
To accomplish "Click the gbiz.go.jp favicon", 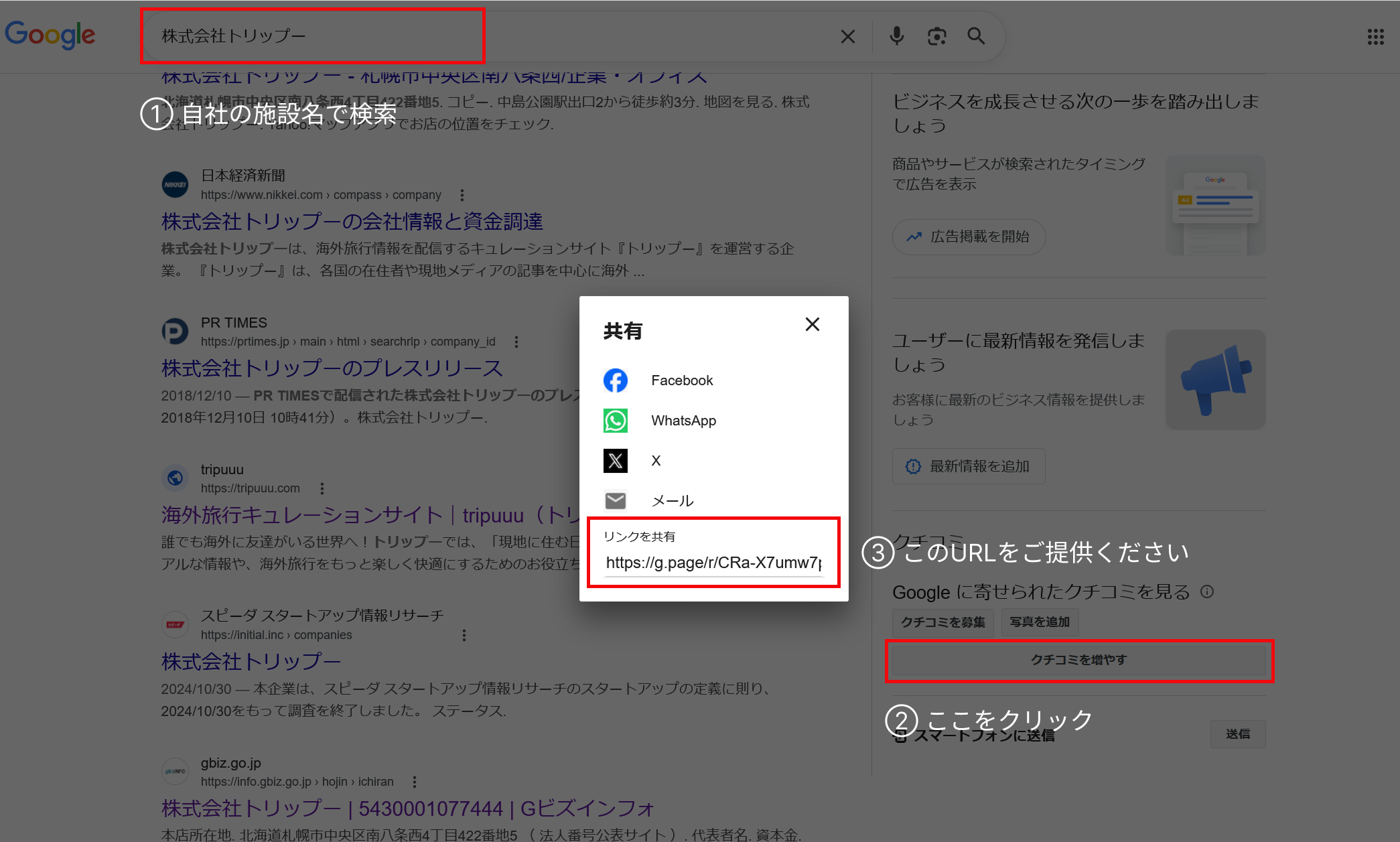I will click(x=175, y=771).
